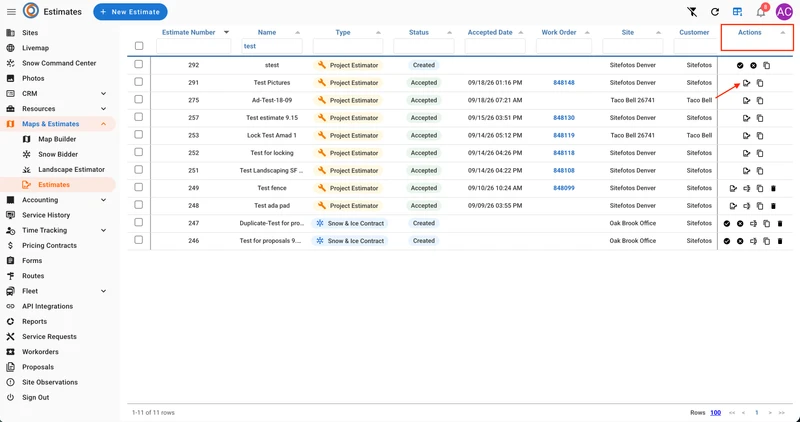Toggle the select-all checkbox in the header
Screen dimensions: 800x422
tap(139, 46)
